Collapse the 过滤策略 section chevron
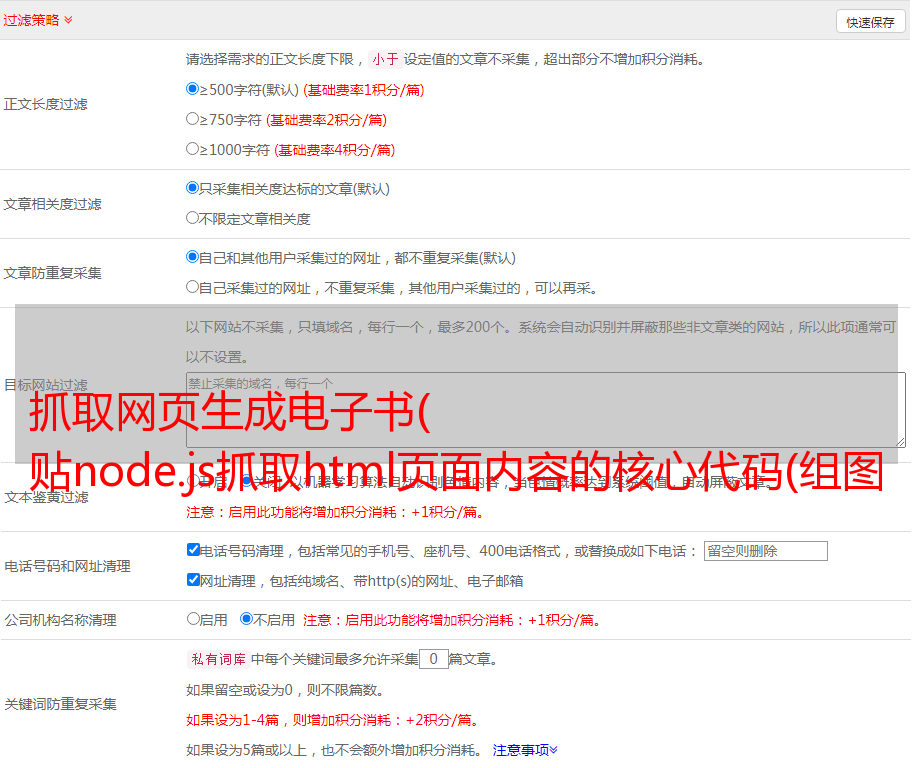Screen dimensions: 912x768 tap(68, 20)
